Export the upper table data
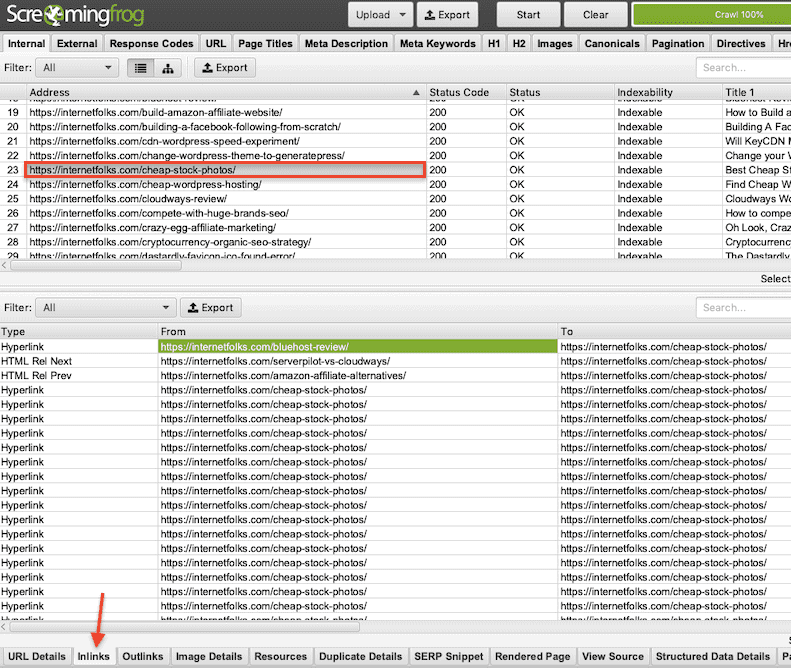The height and width of the screenshot is (668, 791). [x=225, y=68]
